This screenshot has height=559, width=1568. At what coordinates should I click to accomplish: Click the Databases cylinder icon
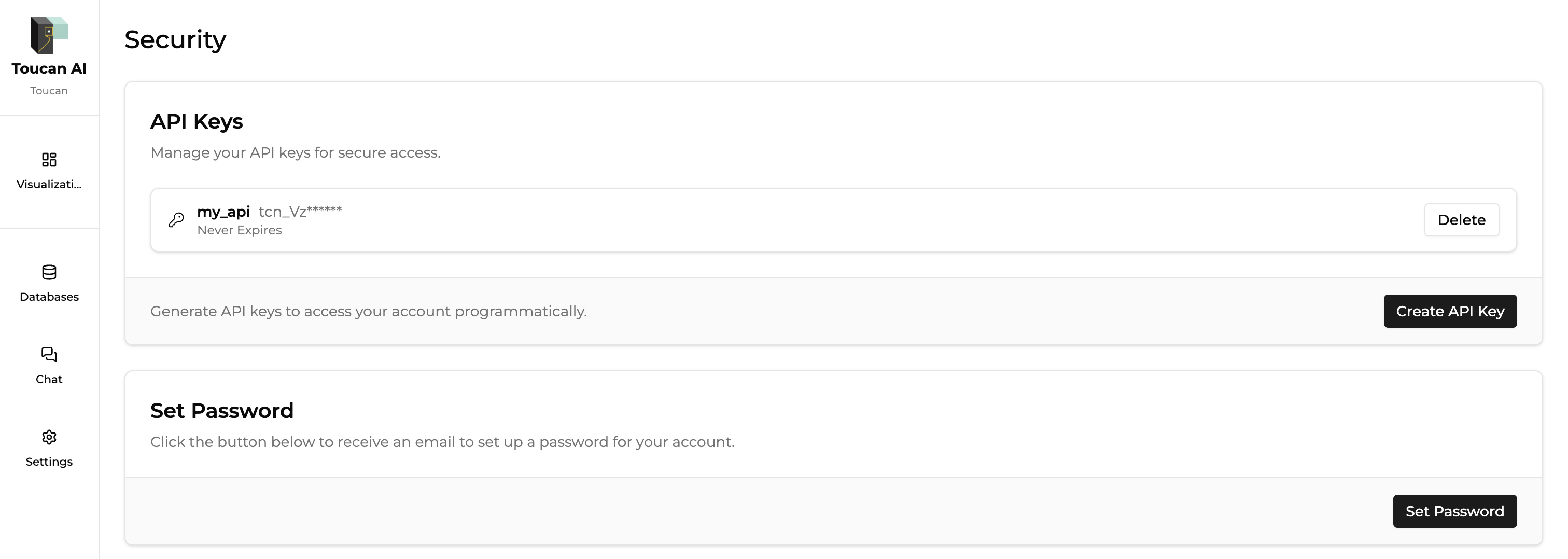click(x=49, y=272)
